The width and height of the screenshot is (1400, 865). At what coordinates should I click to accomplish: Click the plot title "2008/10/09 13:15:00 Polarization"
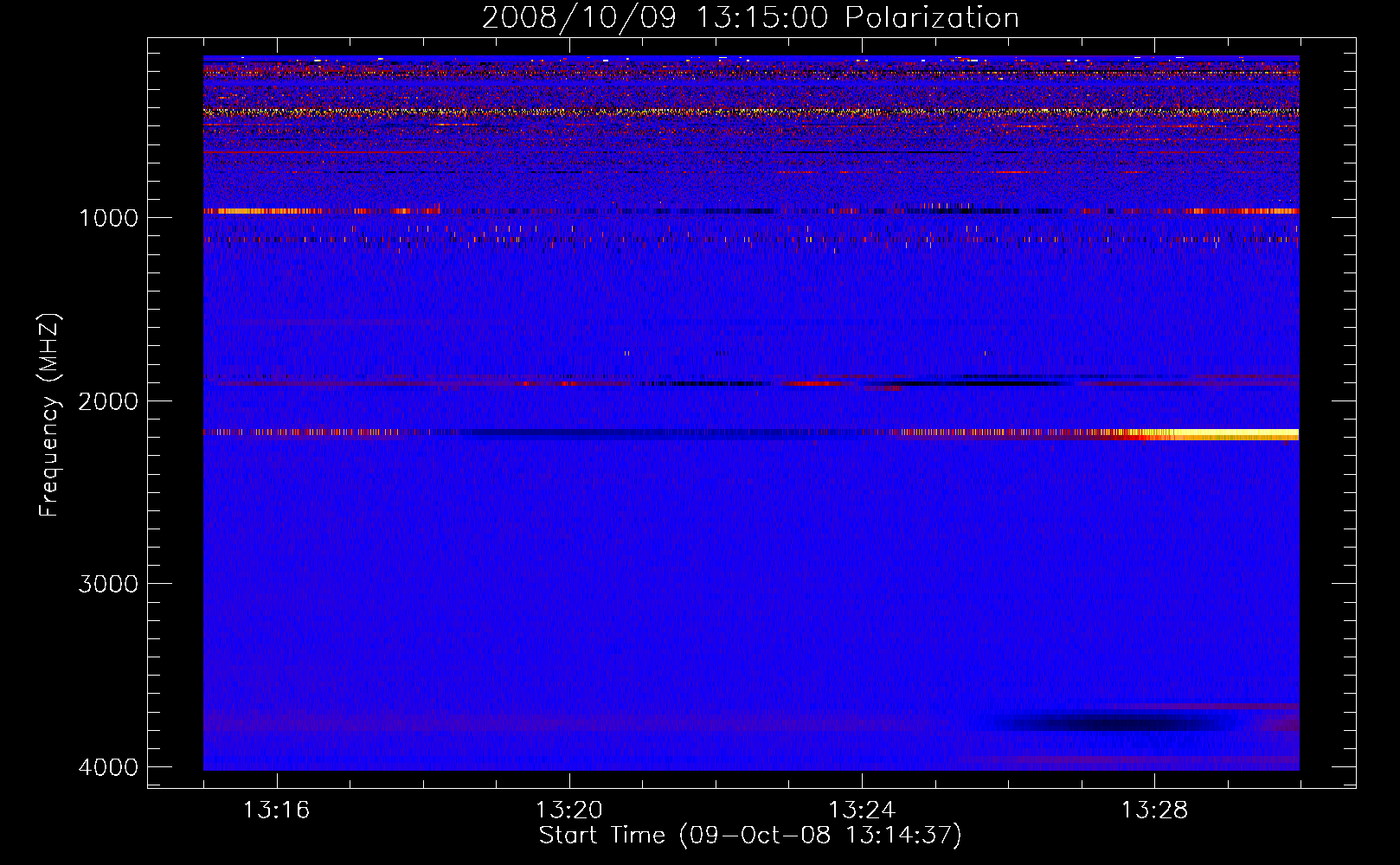750,17
